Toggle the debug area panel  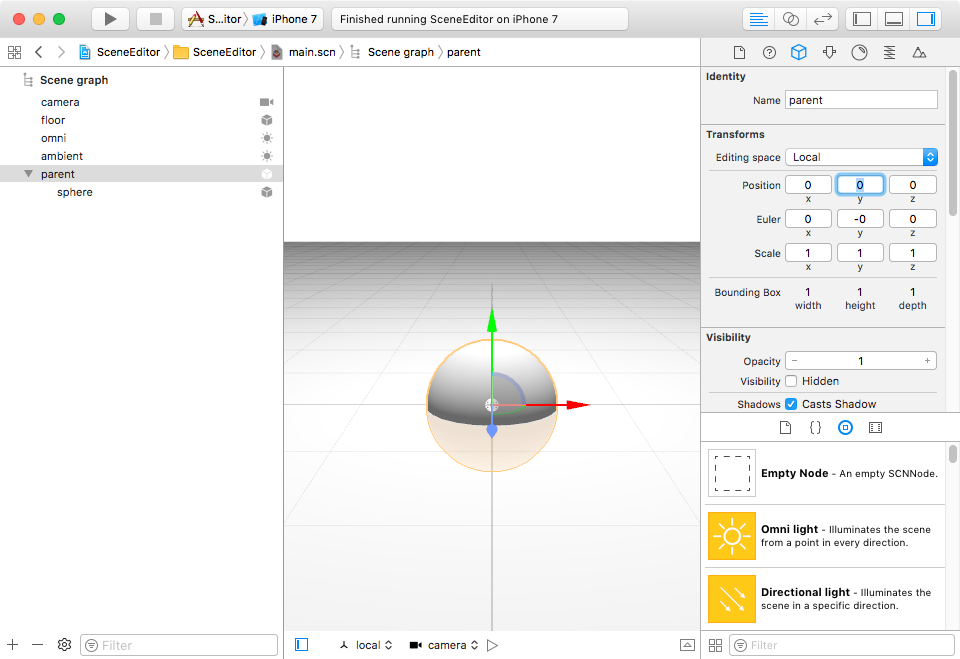894,19
